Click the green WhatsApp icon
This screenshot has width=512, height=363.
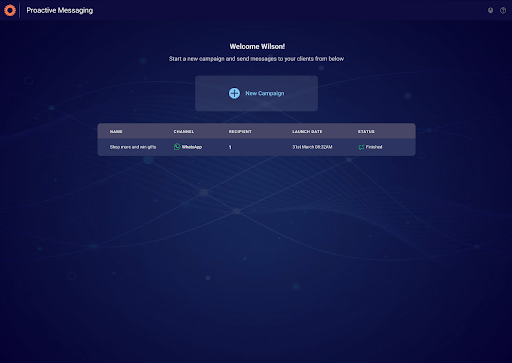(177, 147)
